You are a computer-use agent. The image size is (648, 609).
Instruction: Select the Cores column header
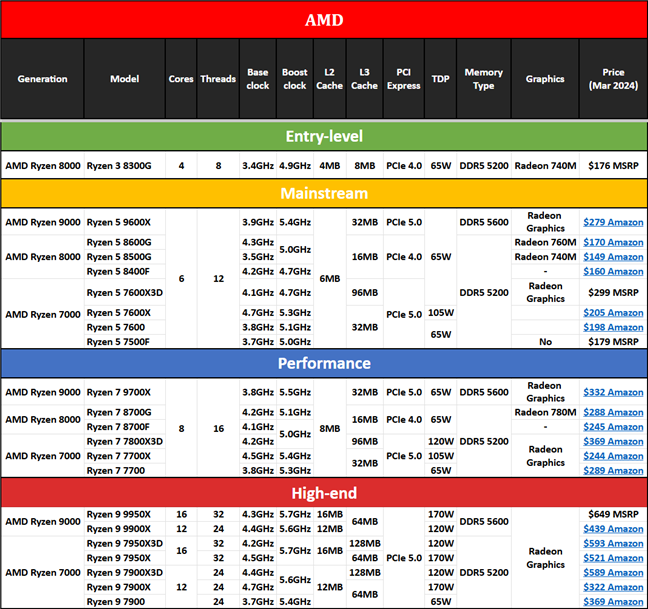pos(181,79)
